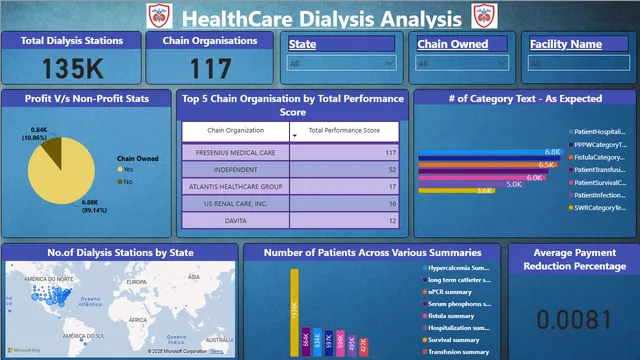The image size is (640, 360).
Task: Sort by Chain Organization column header
Action: click(236, 131)
